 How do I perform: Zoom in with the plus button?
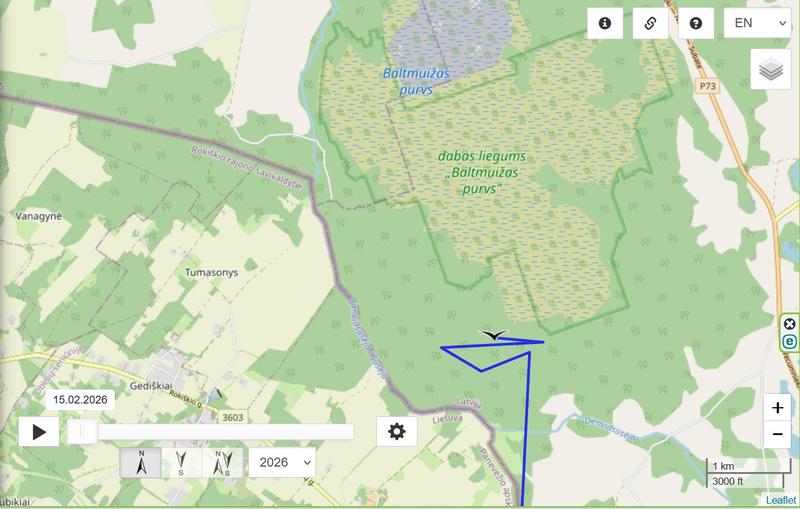tap(778, 408)
